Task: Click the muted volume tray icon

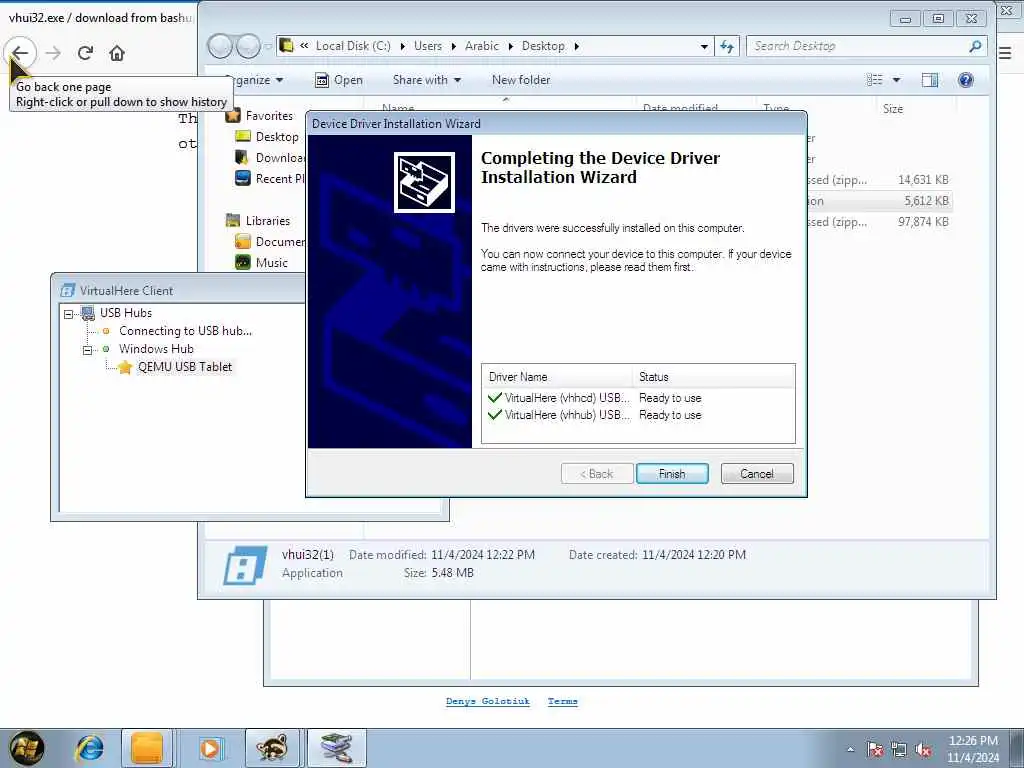Action: [923, 750]
